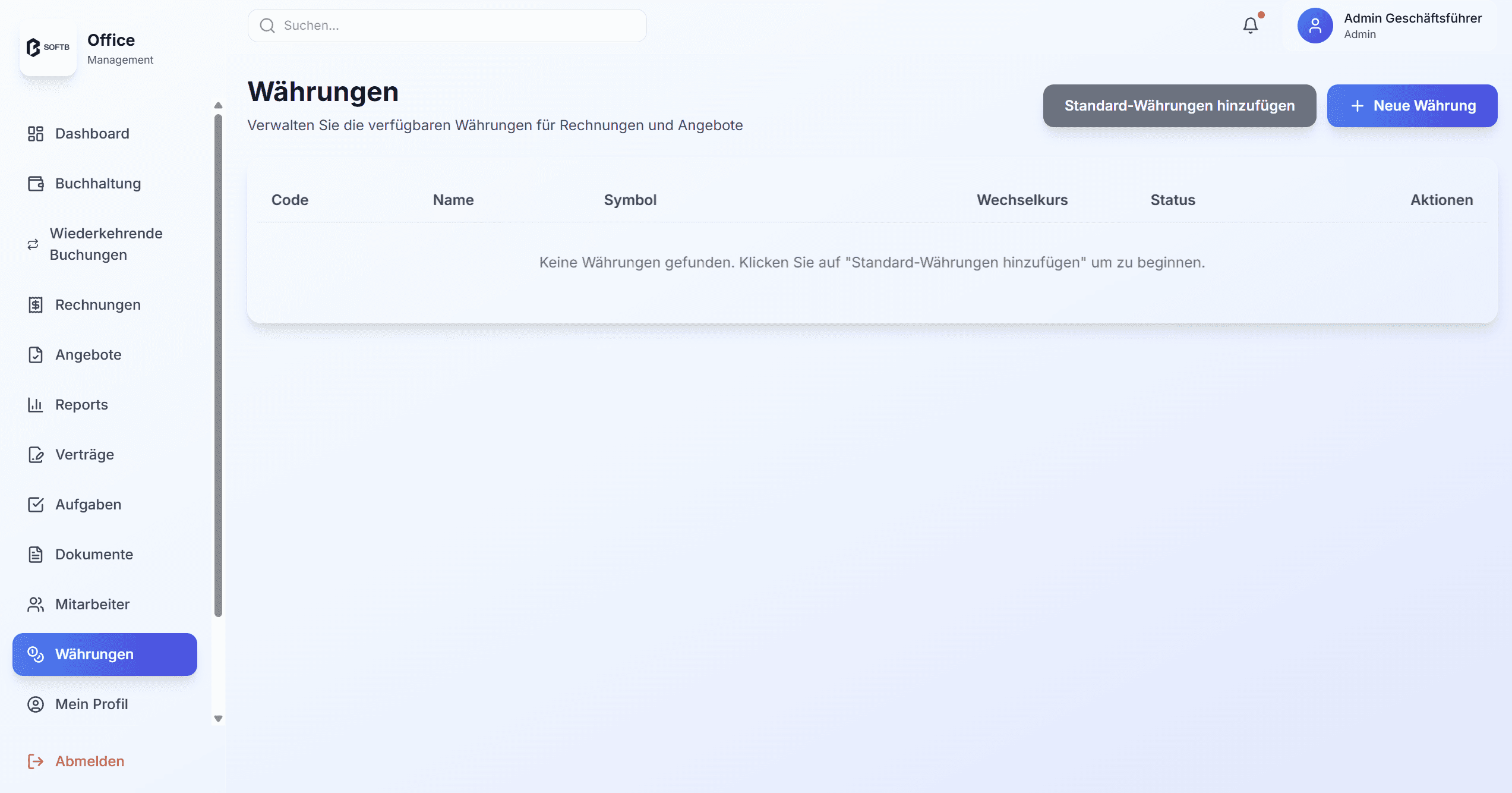This screenshot has height=793, width=1512.
Task: Select Dokumente in sidebar
Action: (x=94, y=555)
